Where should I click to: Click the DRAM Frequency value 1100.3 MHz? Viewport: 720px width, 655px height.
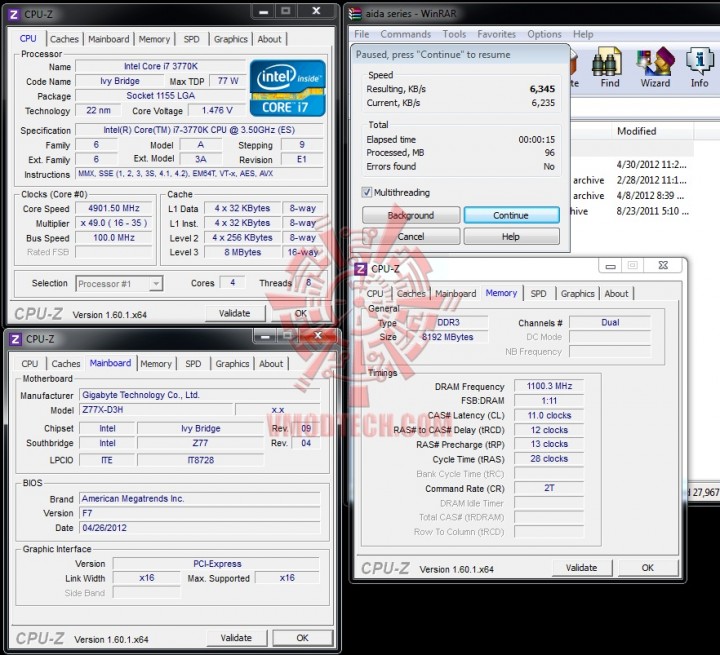point(549,386)
